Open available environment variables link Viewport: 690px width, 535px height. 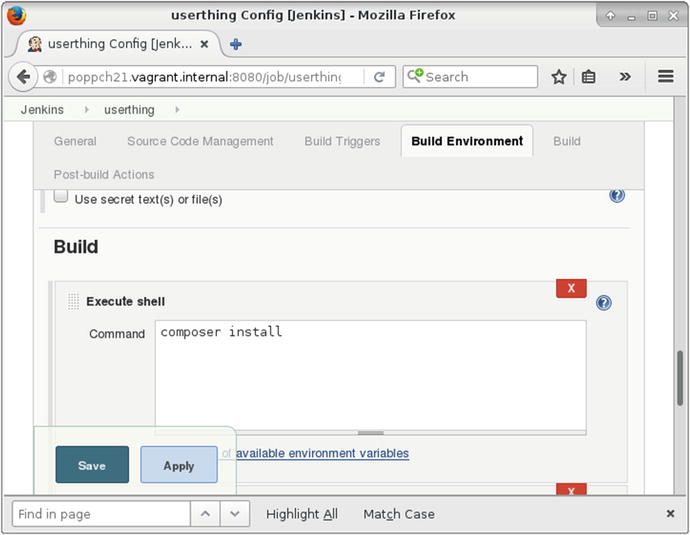coord(323,453)
